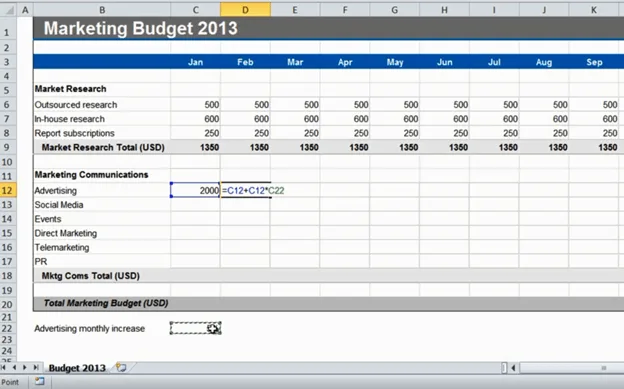This screenshot has width=624, height=389.
Task: Click Market Research Total (USD) label
Action: click(x=103, y=148)
